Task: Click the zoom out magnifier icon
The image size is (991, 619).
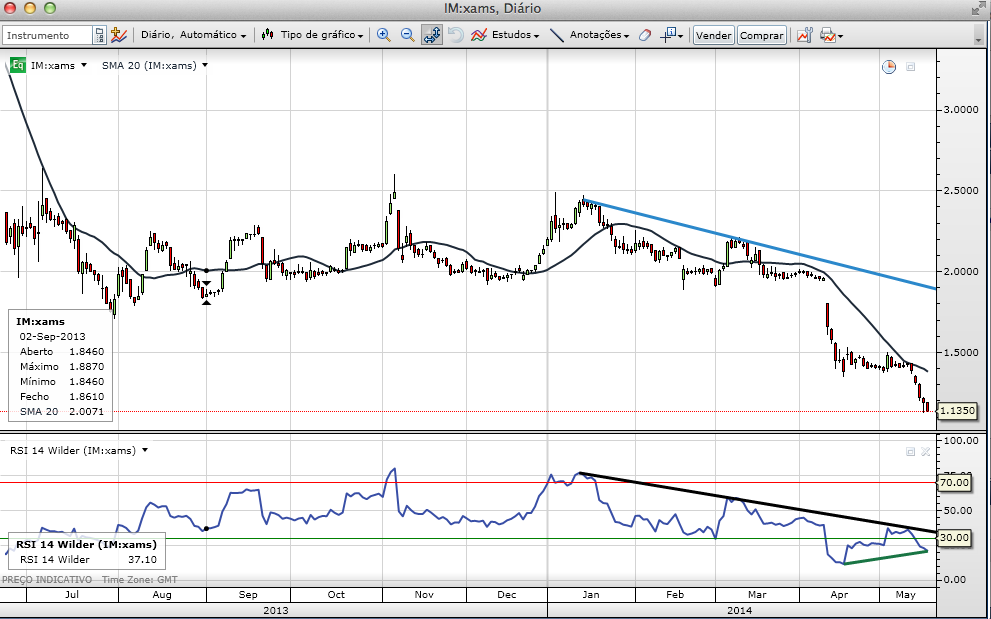Action: pyautogui.click(x=407, y=35)
